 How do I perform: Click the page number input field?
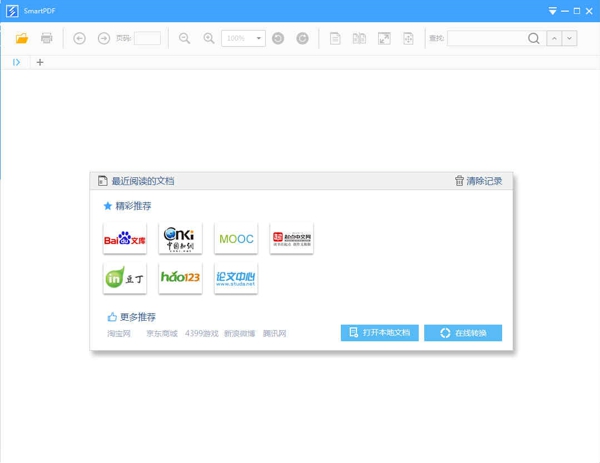pyautogui.click(x=147, y=38)
